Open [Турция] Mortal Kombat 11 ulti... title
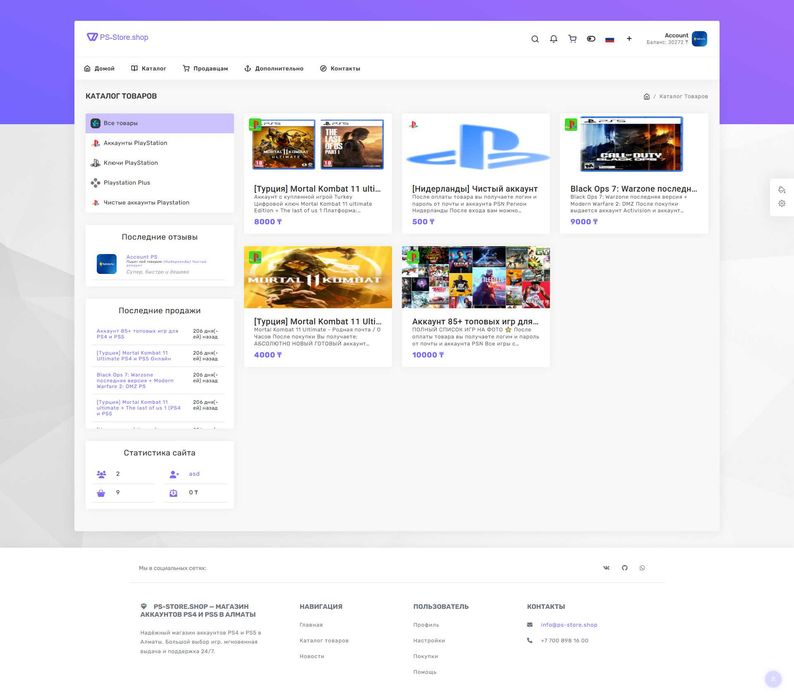 tap(317, 188)
